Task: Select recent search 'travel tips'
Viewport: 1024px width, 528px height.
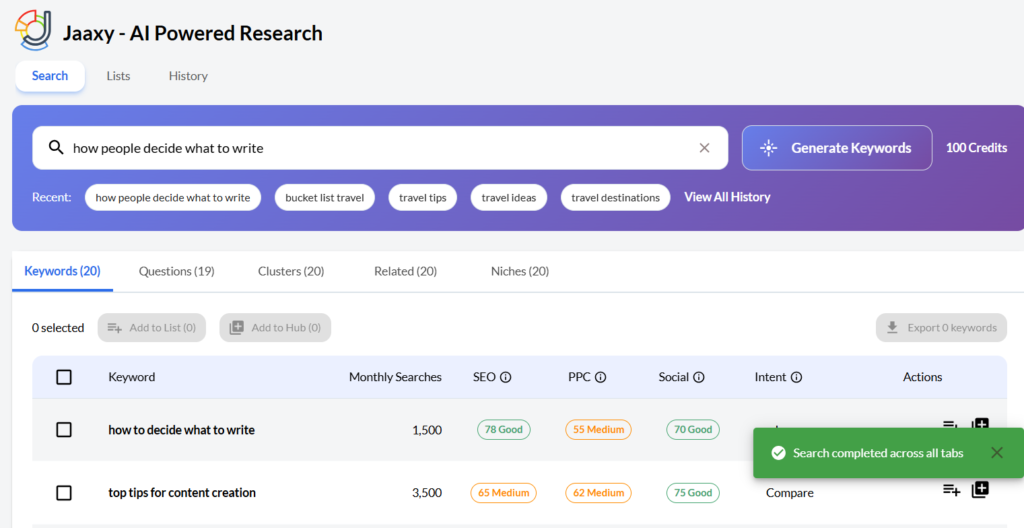Action: tap(423, 197)
